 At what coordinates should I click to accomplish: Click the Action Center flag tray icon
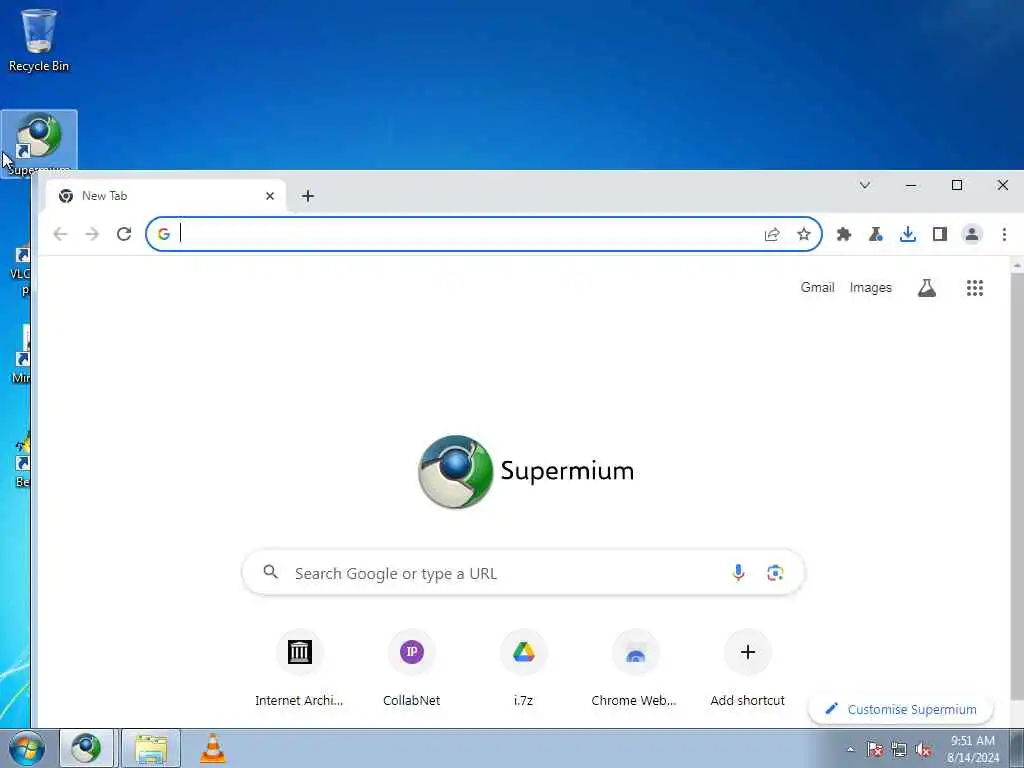pos(875,750)
